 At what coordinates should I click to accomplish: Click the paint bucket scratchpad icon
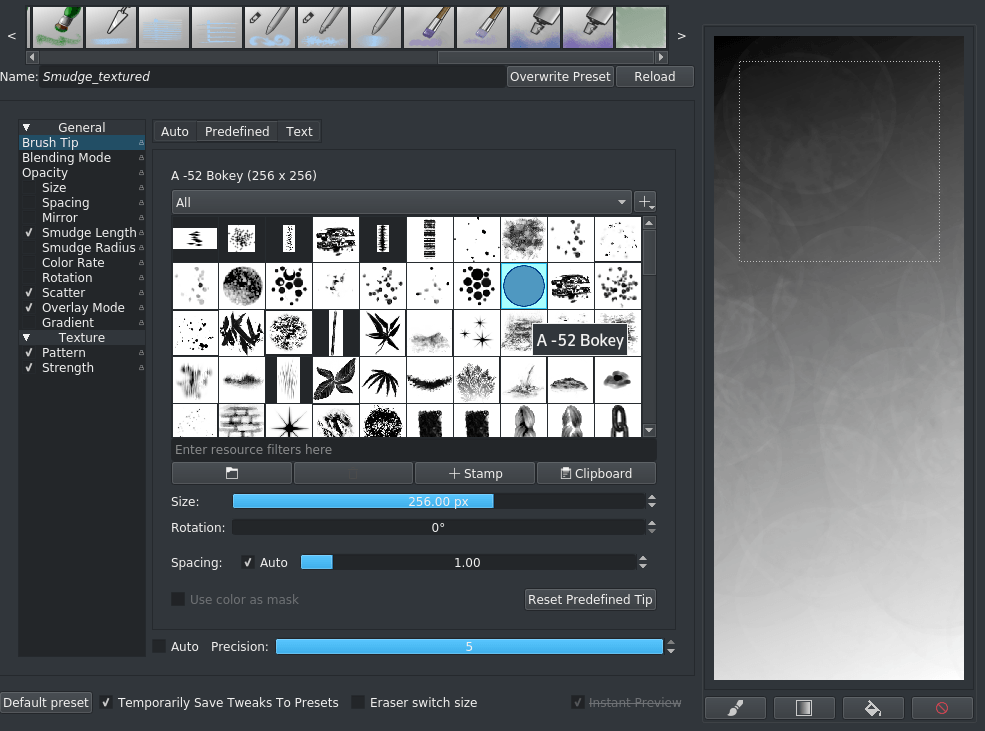point(873,708)
